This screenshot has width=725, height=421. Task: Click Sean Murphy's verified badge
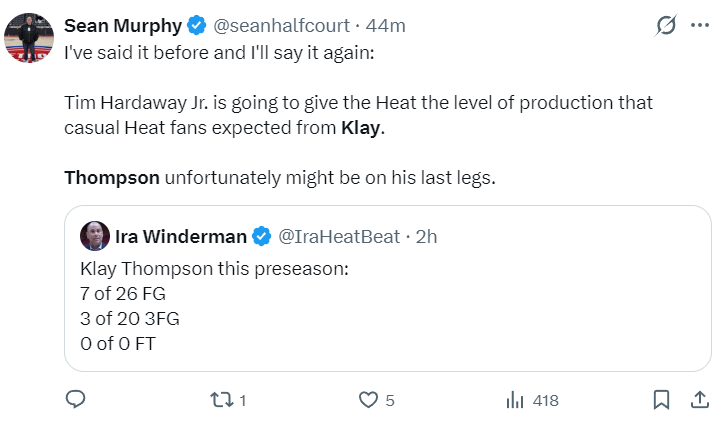click(x=197, y=25)
